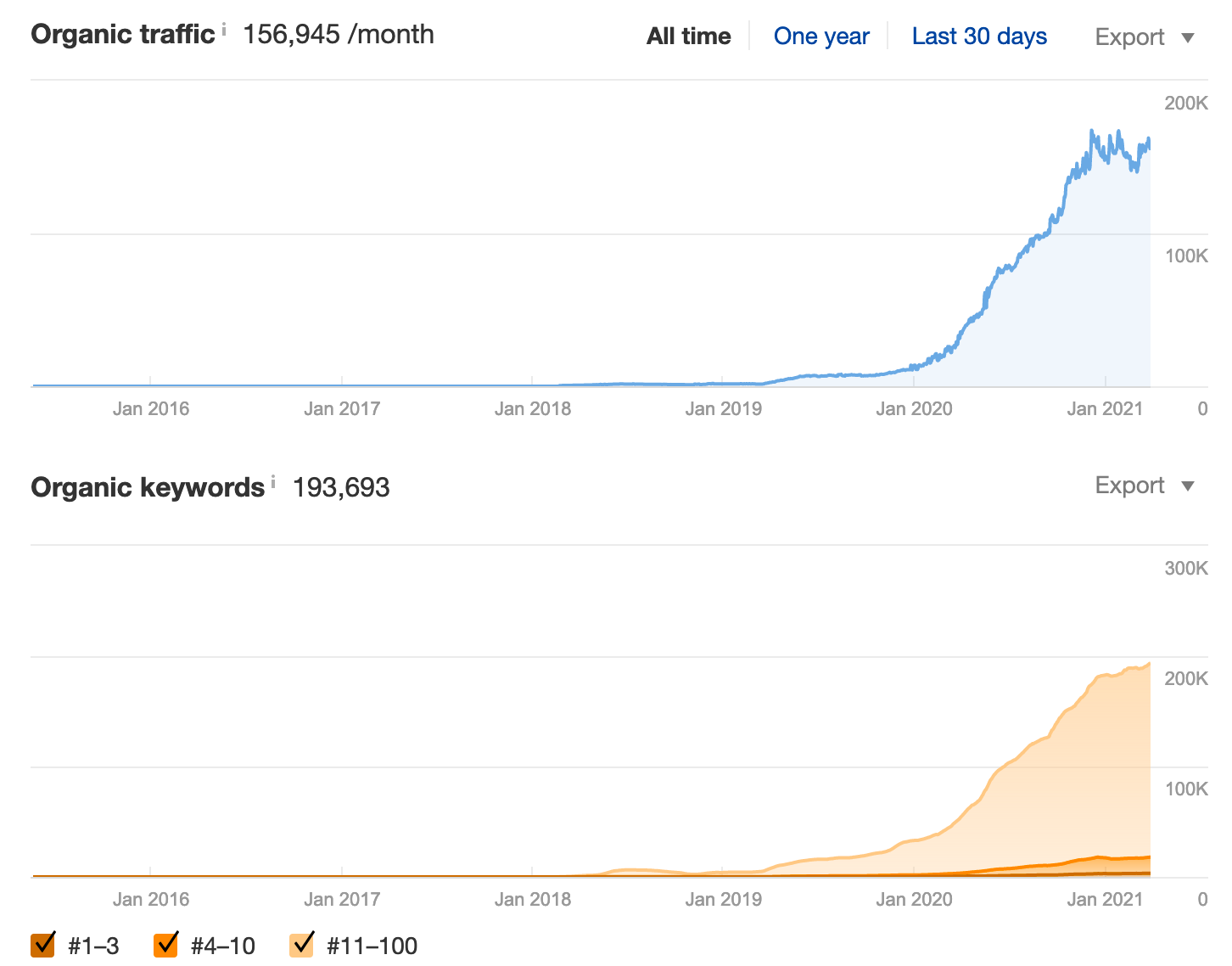Show the Last 30 days range
This screenshot has height=966, width=1232.
(x=978, y=37)
